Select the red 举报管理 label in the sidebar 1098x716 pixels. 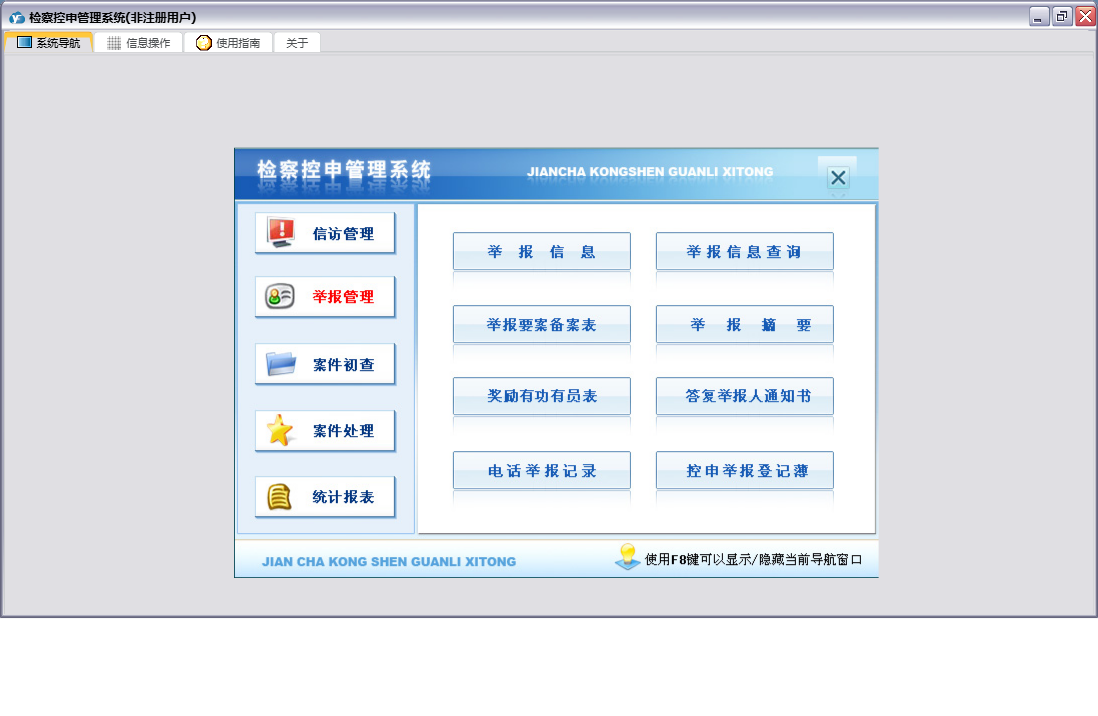[x=343, y=296]
